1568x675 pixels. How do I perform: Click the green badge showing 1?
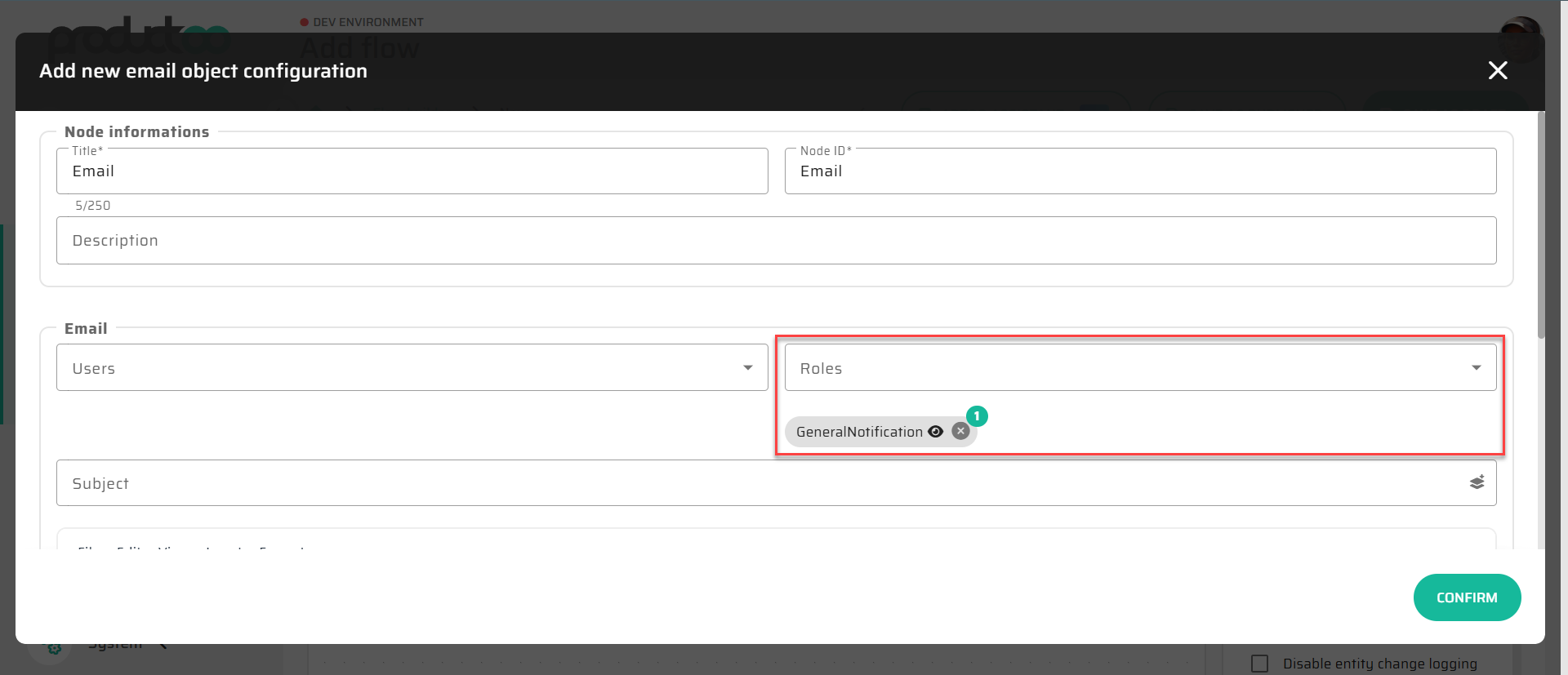[977, 416]
